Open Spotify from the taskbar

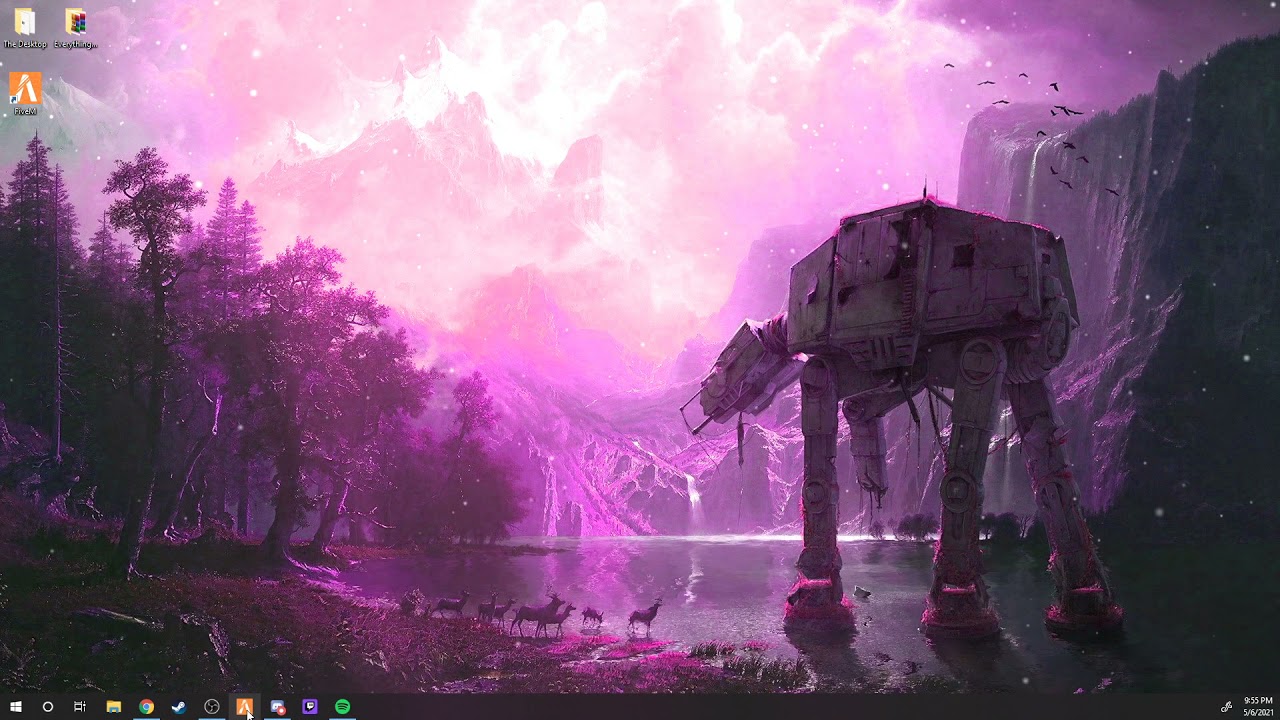pyautogui.click(x=342, y=707)
